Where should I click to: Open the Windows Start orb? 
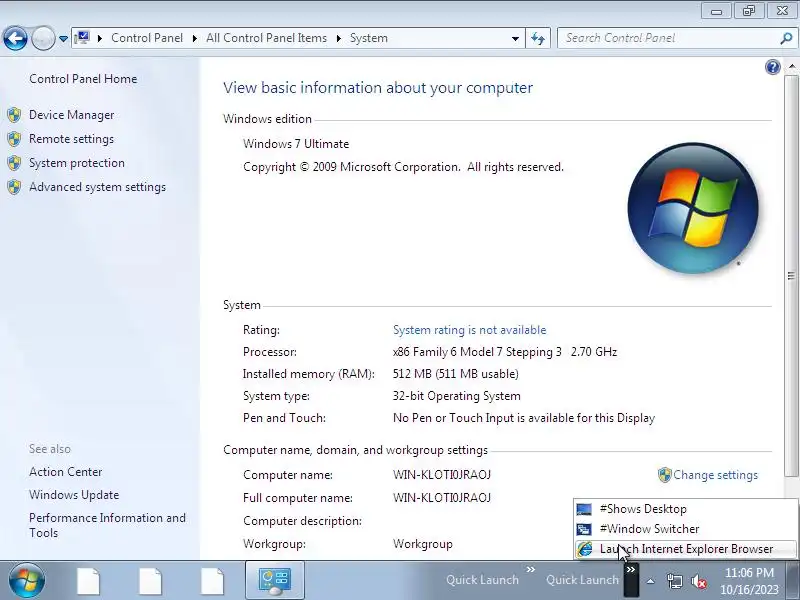pyautogui.click(x=27, y=580)
